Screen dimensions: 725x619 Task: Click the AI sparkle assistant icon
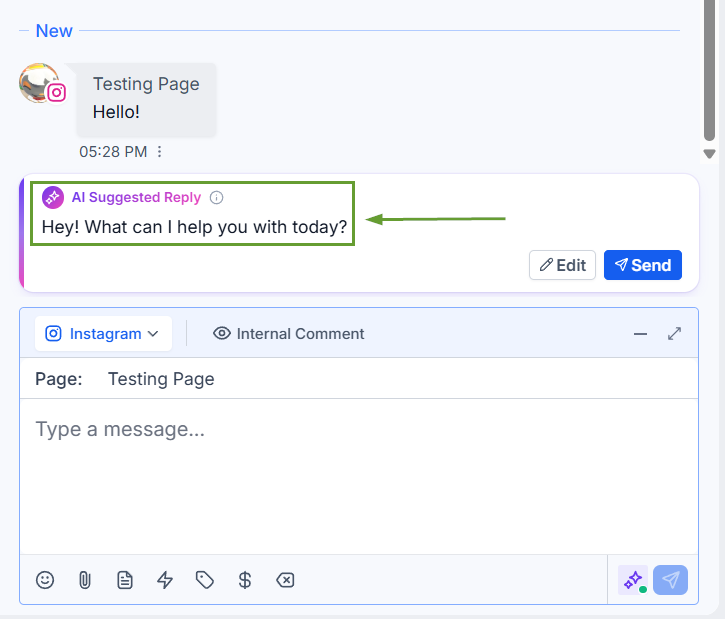(x=633, y=580)
